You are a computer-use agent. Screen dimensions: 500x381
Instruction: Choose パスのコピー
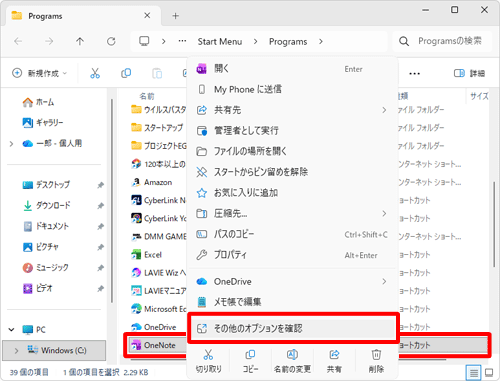point(293,234)
